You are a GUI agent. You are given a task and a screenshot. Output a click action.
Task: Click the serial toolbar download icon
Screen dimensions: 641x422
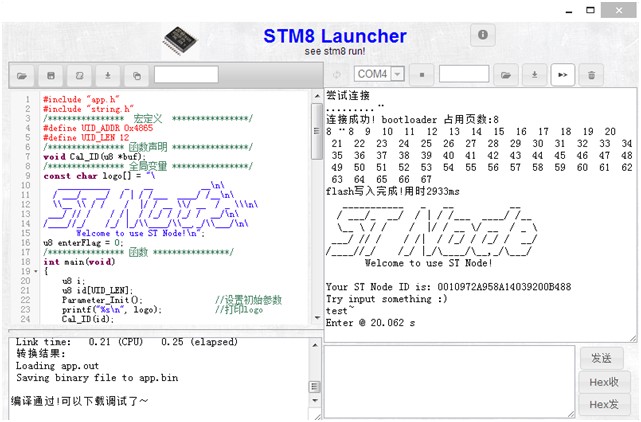534,75
